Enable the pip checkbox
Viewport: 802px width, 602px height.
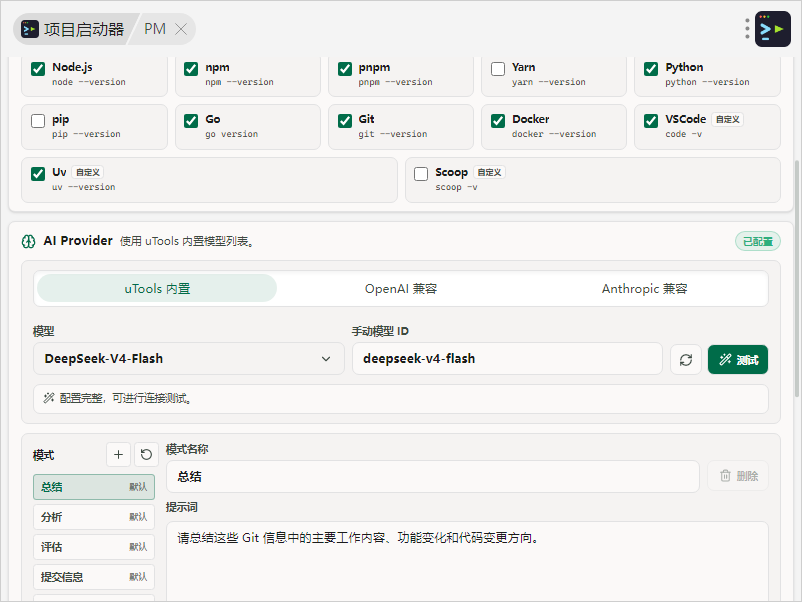[38, 121]
